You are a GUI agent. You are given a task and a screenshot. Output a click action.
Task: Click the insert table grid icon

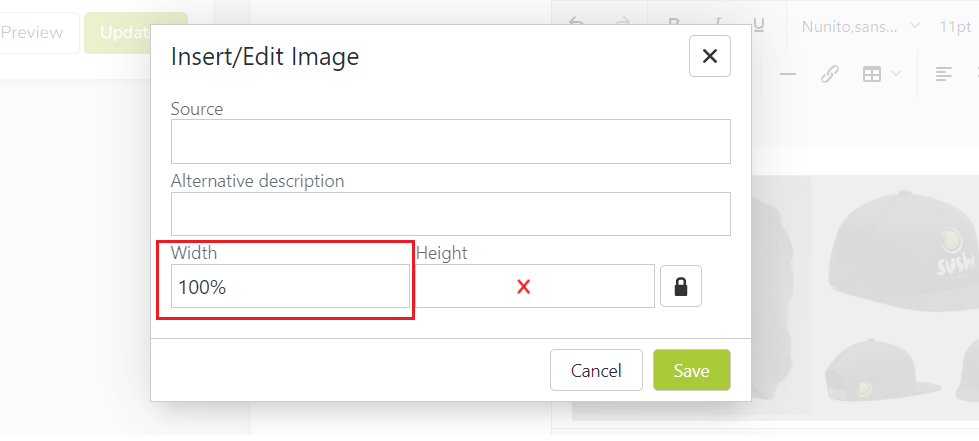[872, 74]
